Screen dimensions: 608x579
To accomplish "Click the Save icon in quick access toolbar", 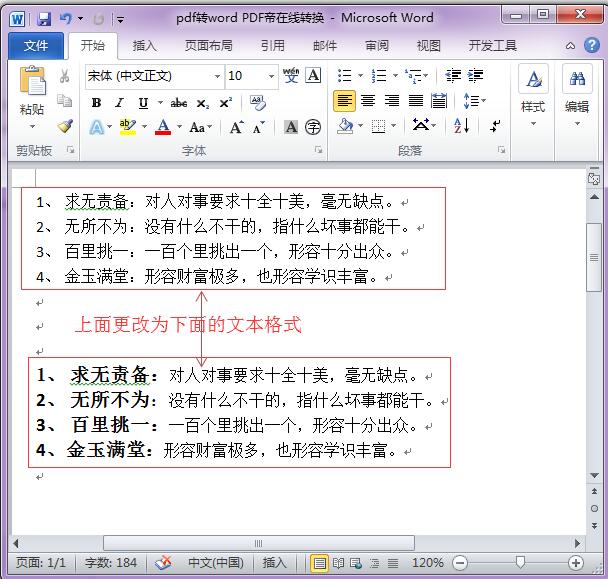I will [43, 19].
